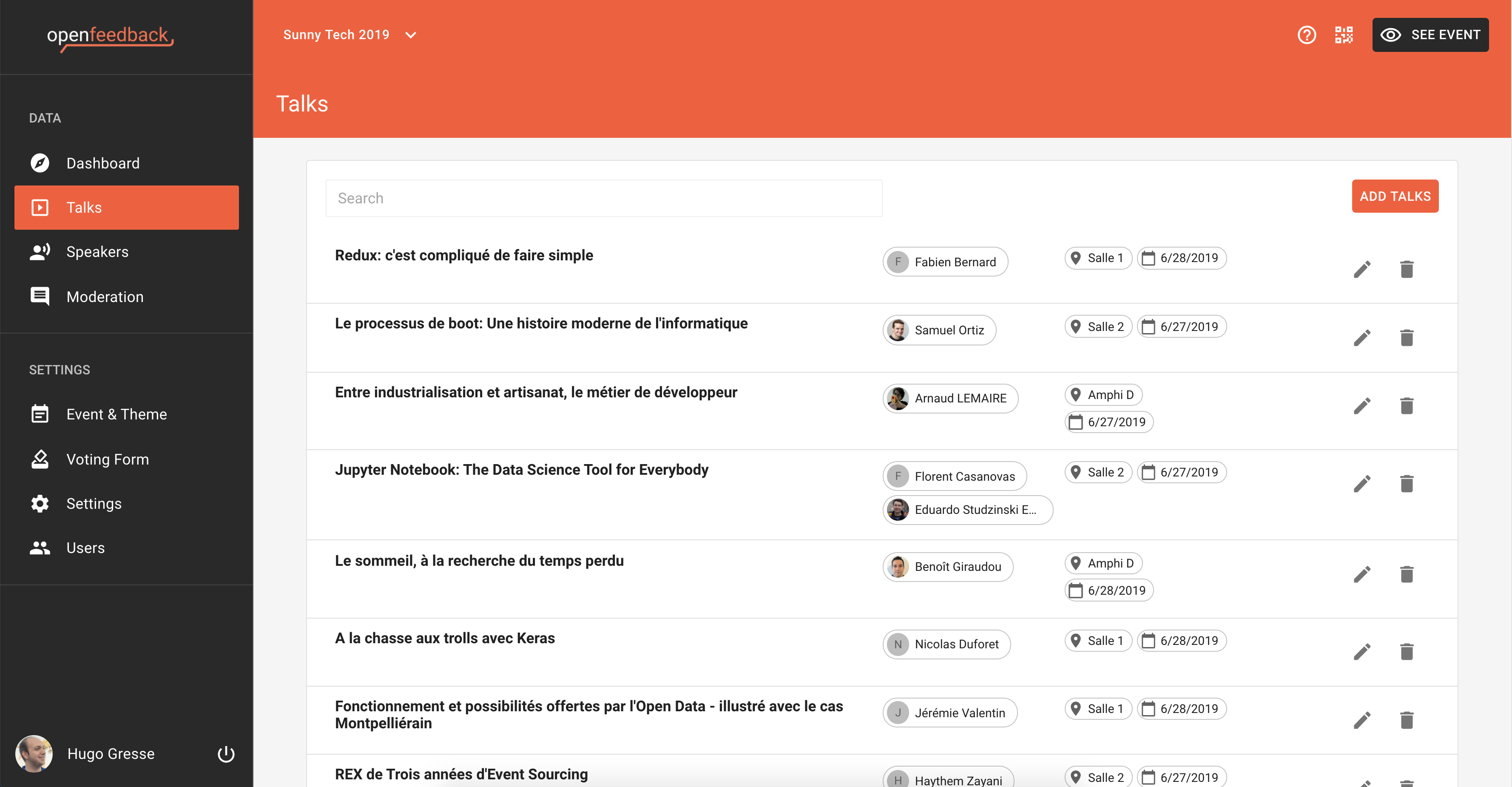Open the Dashboard from the sidebar
The width and height of the screenshot is (1512, 787).
click(103, 163)
